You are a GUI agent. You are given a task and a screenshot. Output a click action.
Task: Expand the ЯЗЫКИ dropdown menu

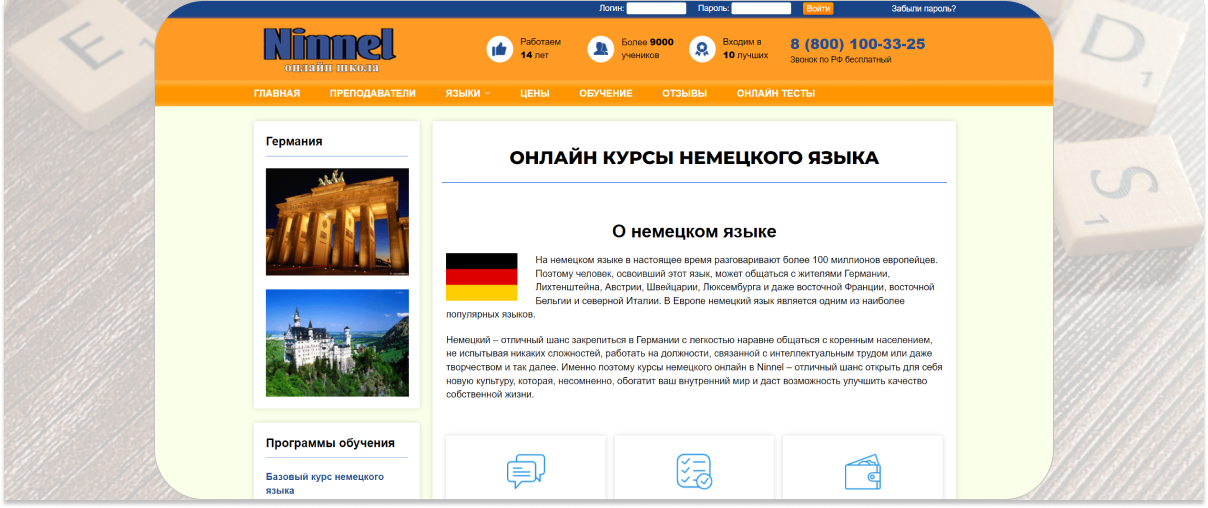(467, 94)
